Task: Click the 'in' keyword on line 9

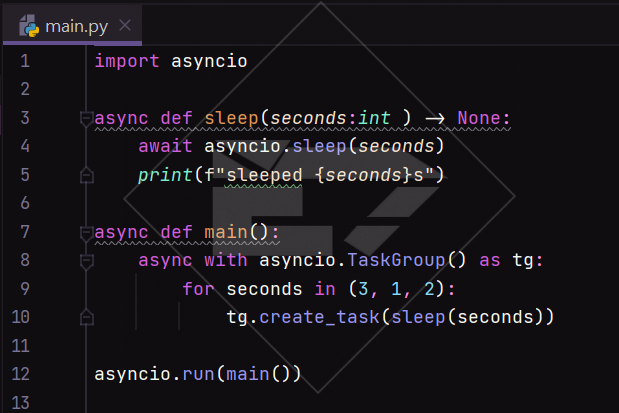Action: (325, 289)
